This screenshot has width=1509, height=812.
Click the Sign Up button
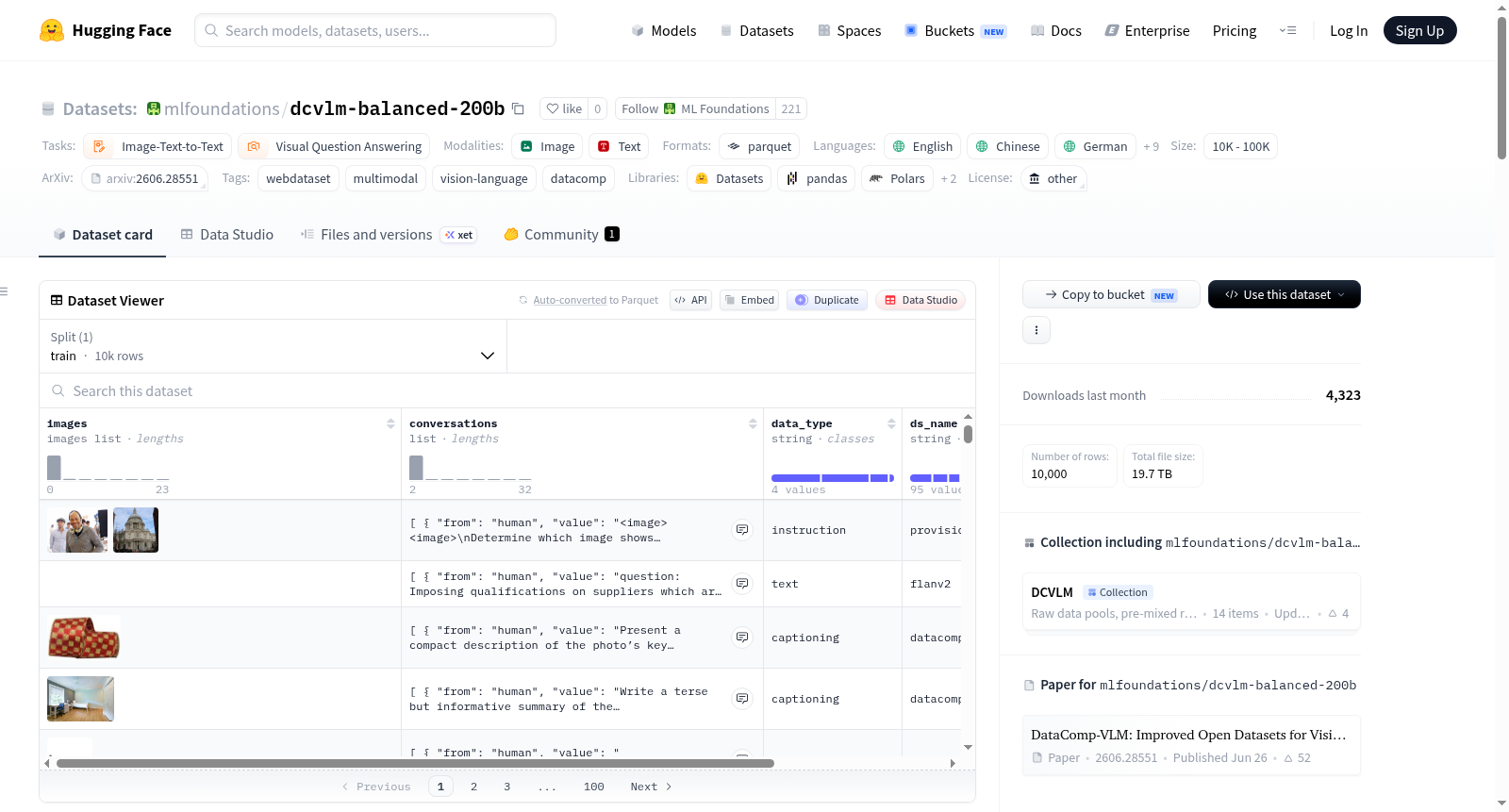coord(1419,30)
